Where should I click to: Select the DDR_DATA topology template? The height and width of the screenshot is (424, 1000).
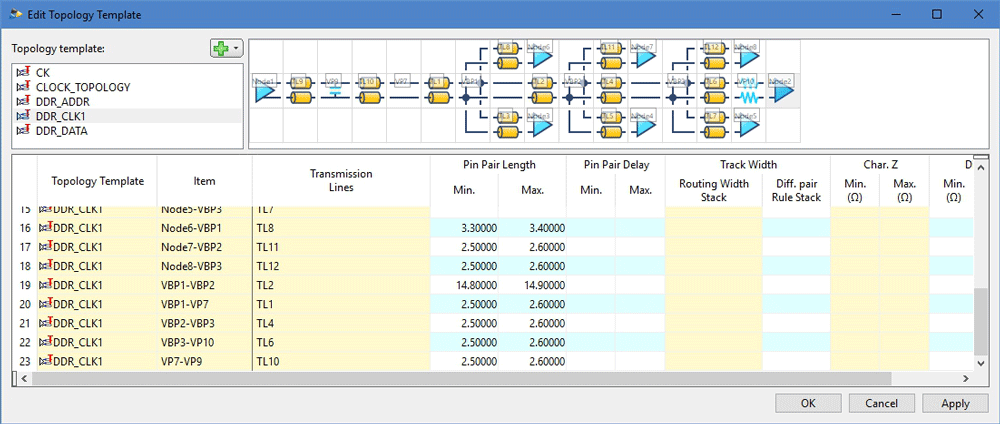click(68, 131)
